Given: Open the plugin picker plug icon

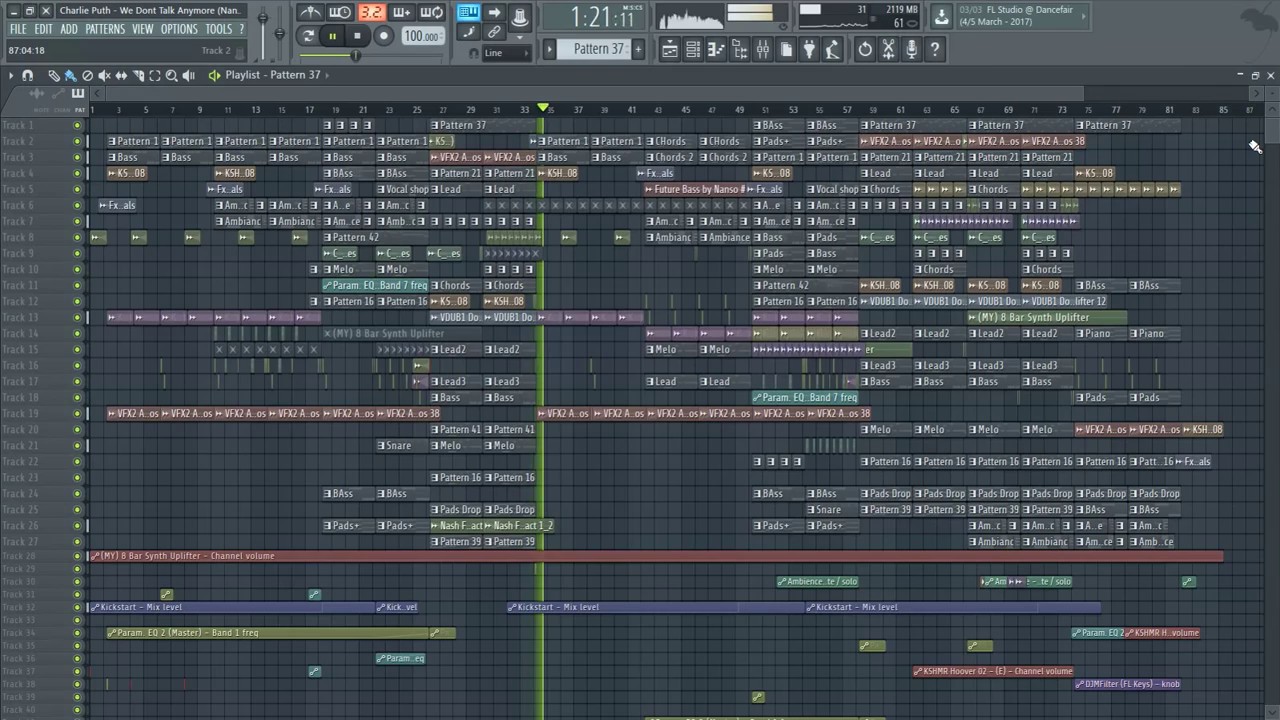Looking at the screenshot, I should click(808, 49).
